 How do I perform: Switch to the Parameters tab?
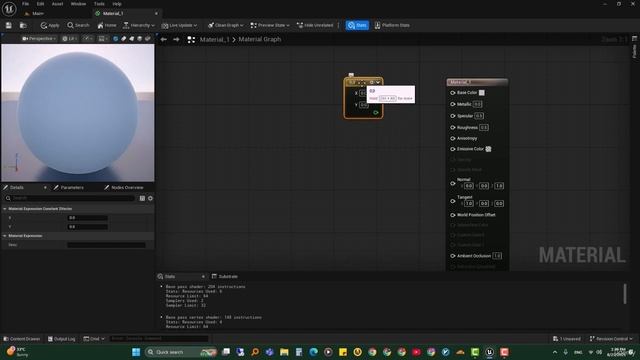click(x=69, y=187)
